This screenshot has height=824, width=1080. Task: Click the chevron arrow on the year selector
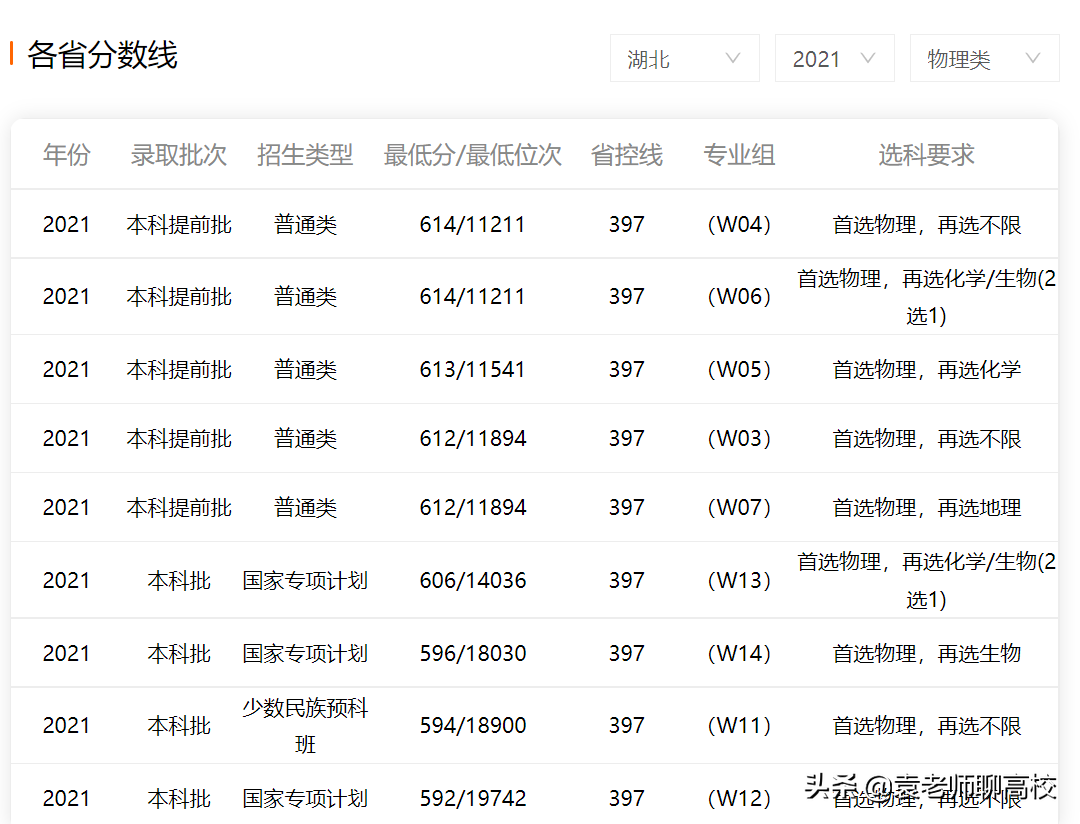pos(869,58)
